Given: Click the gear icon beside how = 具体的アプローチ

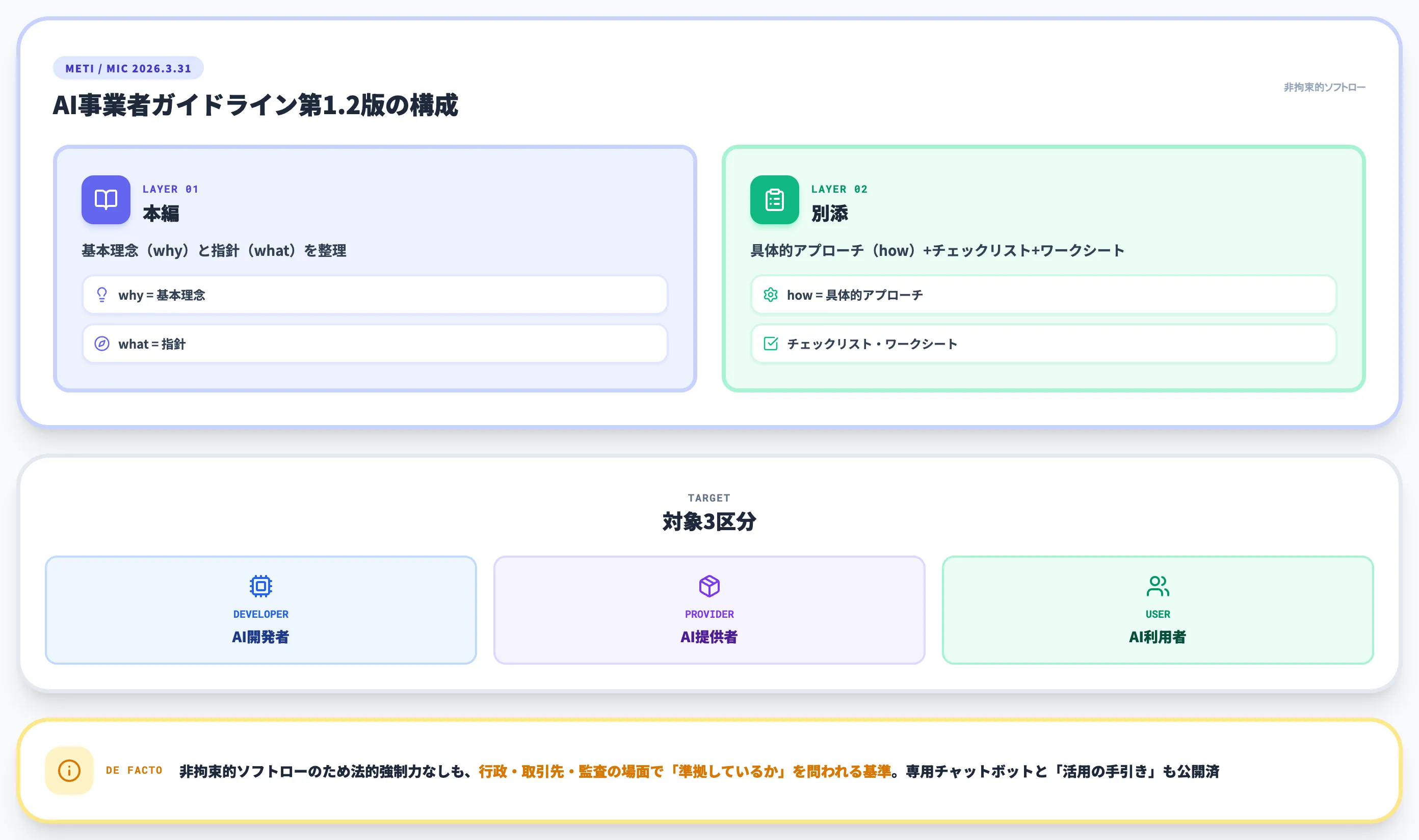Looking at the screenshot, I should tap(770, 294).
